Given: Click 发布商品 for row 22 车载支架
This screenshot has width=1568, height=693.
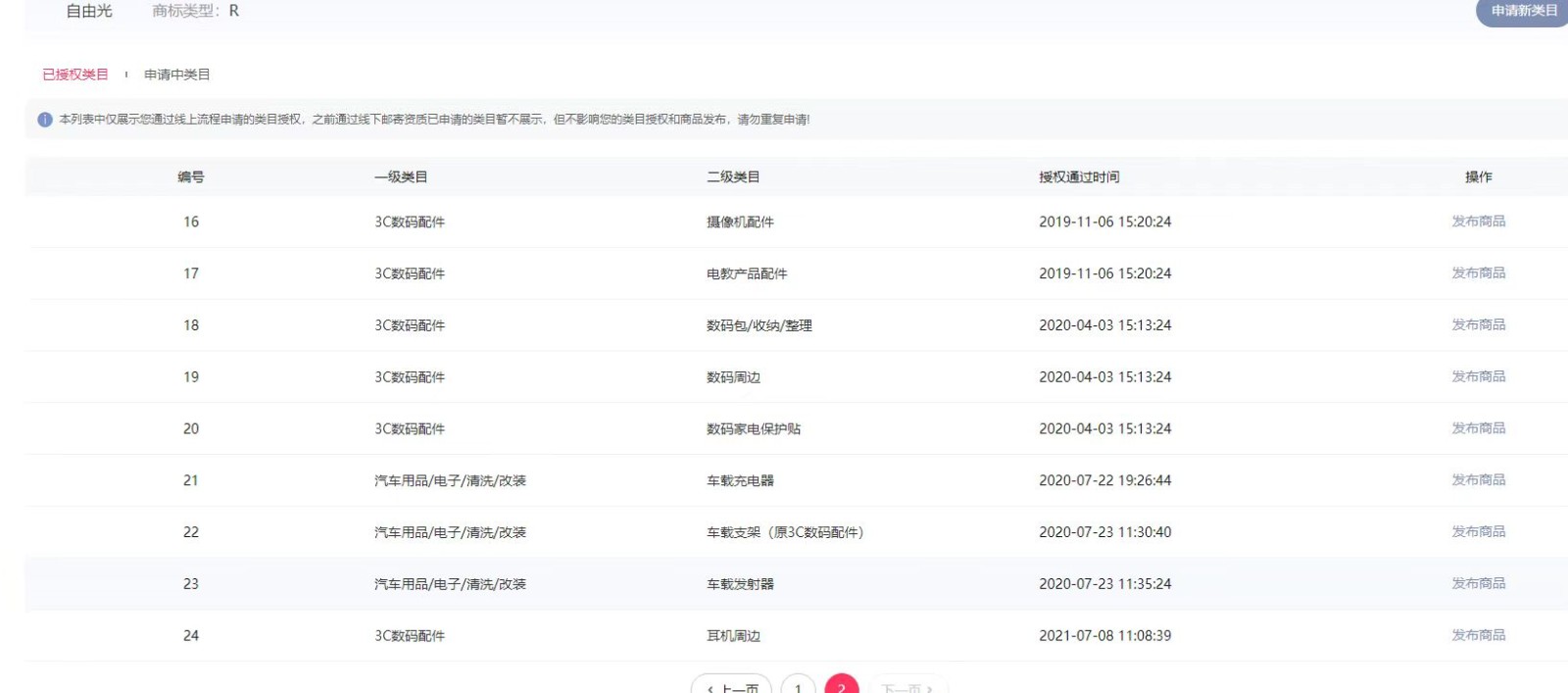Looking at the screenshot, I should (1479, 532).
